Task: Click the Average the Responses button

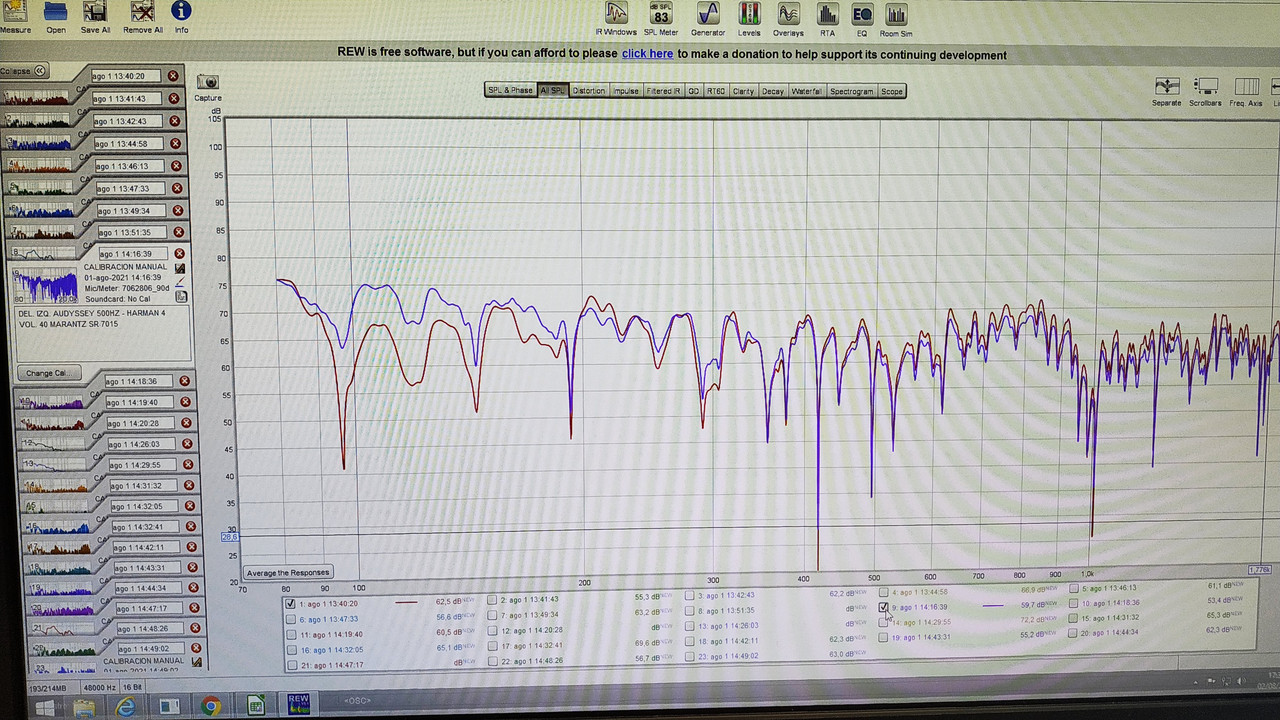Action: pos(288,573)
